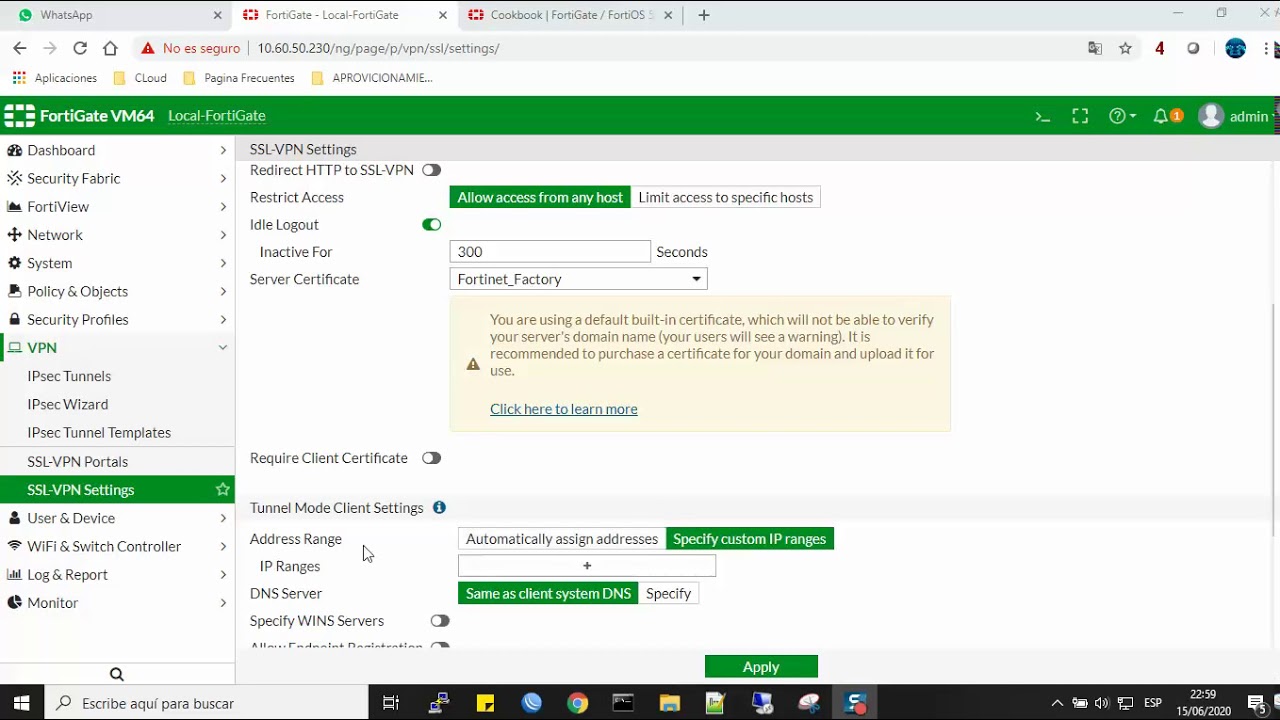
Task: Toggle Redirect HTTP to SSL-VPN
Action: (431, 170)
